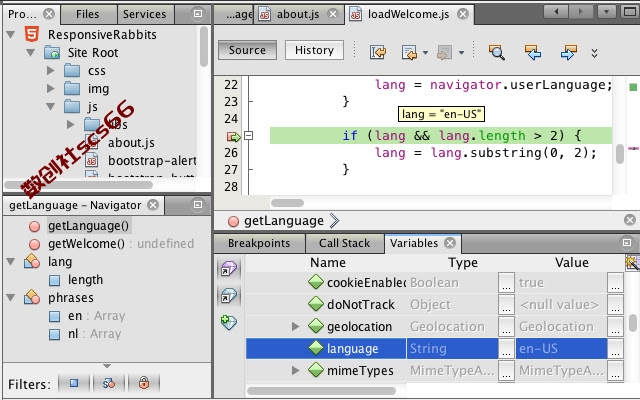Toggle code fold at line 25

[248, 135]
